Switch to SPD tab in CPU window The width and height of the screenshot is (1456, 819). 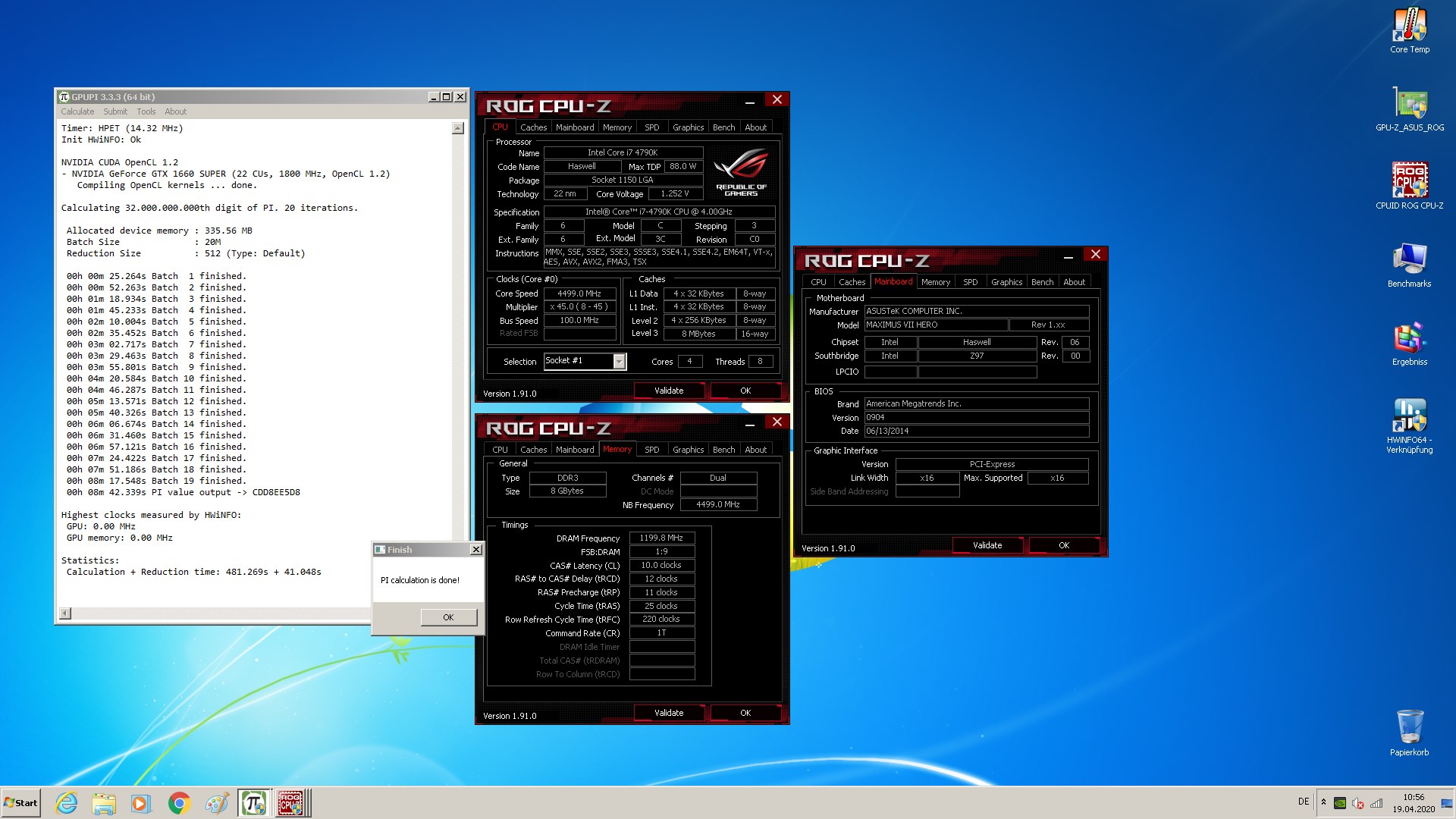tap(651, 127)
